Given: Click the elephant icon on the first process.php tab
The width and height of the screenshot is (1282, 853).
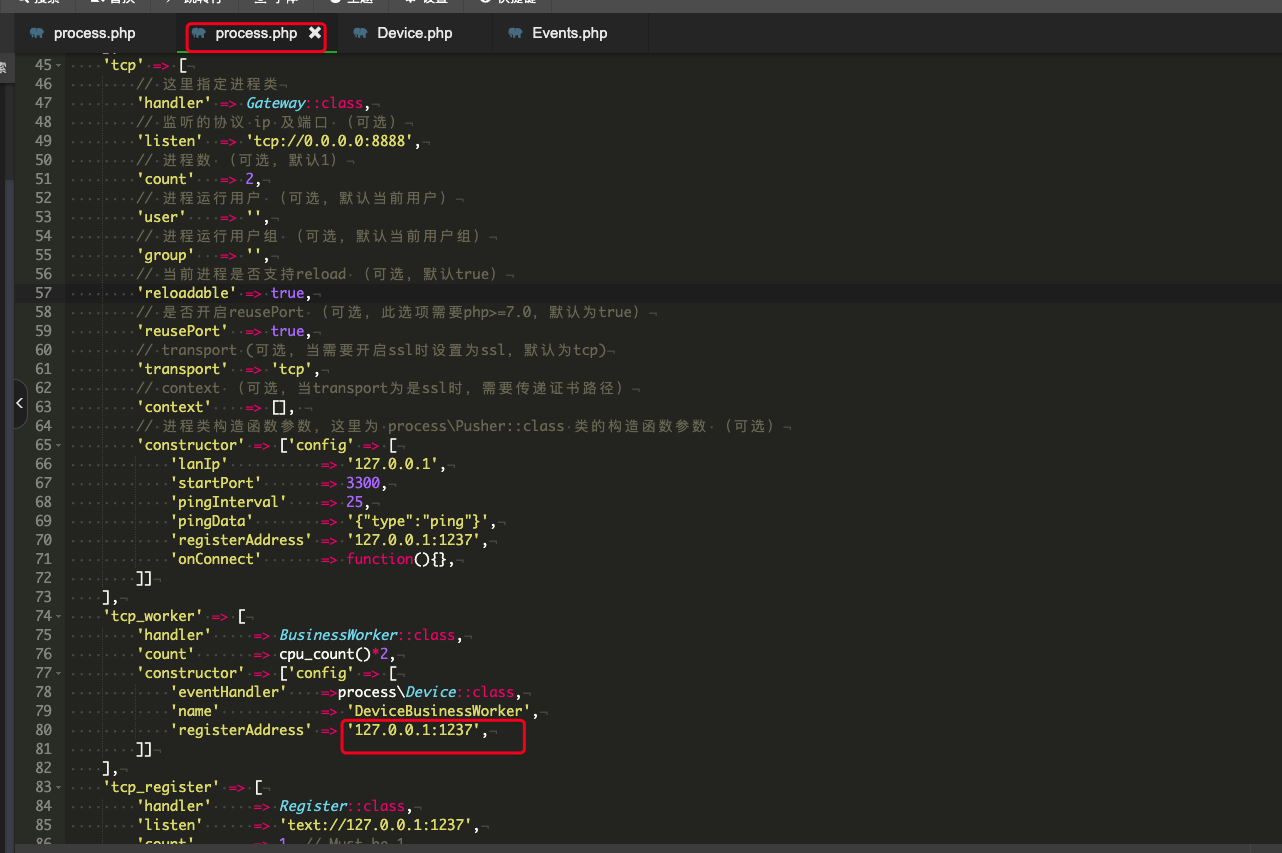Looking at the screenshot, I should click(37, 33).
